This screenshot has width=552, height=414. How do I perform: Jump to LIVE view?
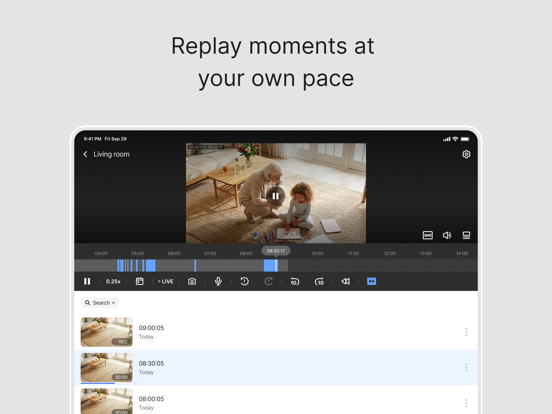tap(165, 281)
